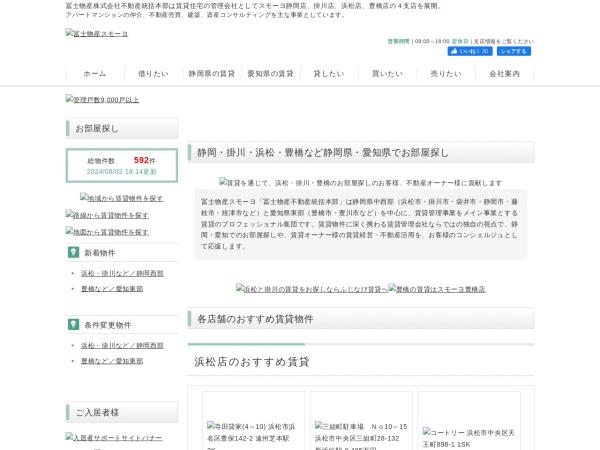Open the 寺田貸家(4～10) property card
The width and height of the screenshot is (600, 450).
pyautogui.click(x=253, y=421)
